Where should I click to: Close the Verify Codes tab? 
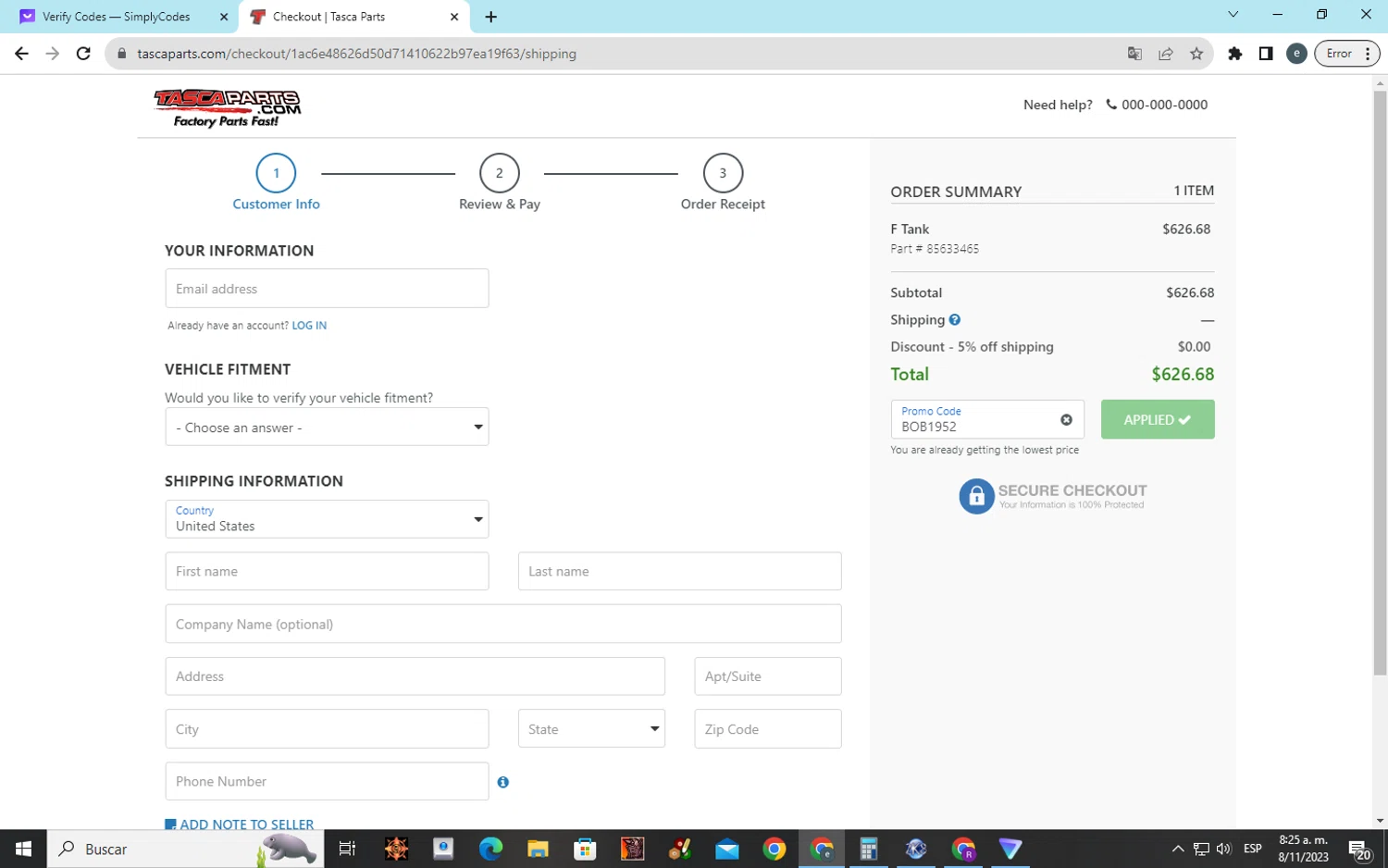click(x=224, y=17)
